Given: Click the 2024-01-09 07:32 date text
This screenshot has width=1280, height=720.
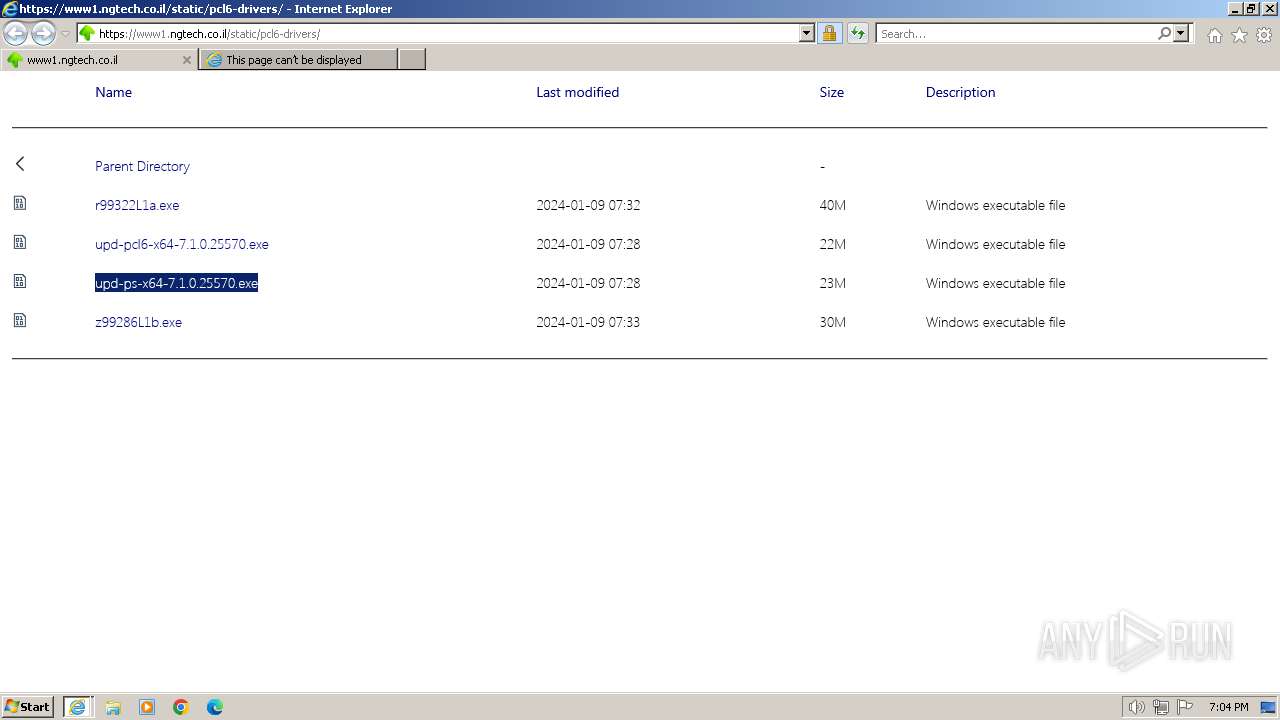Looking at the screenshot, I should point(588,205).
